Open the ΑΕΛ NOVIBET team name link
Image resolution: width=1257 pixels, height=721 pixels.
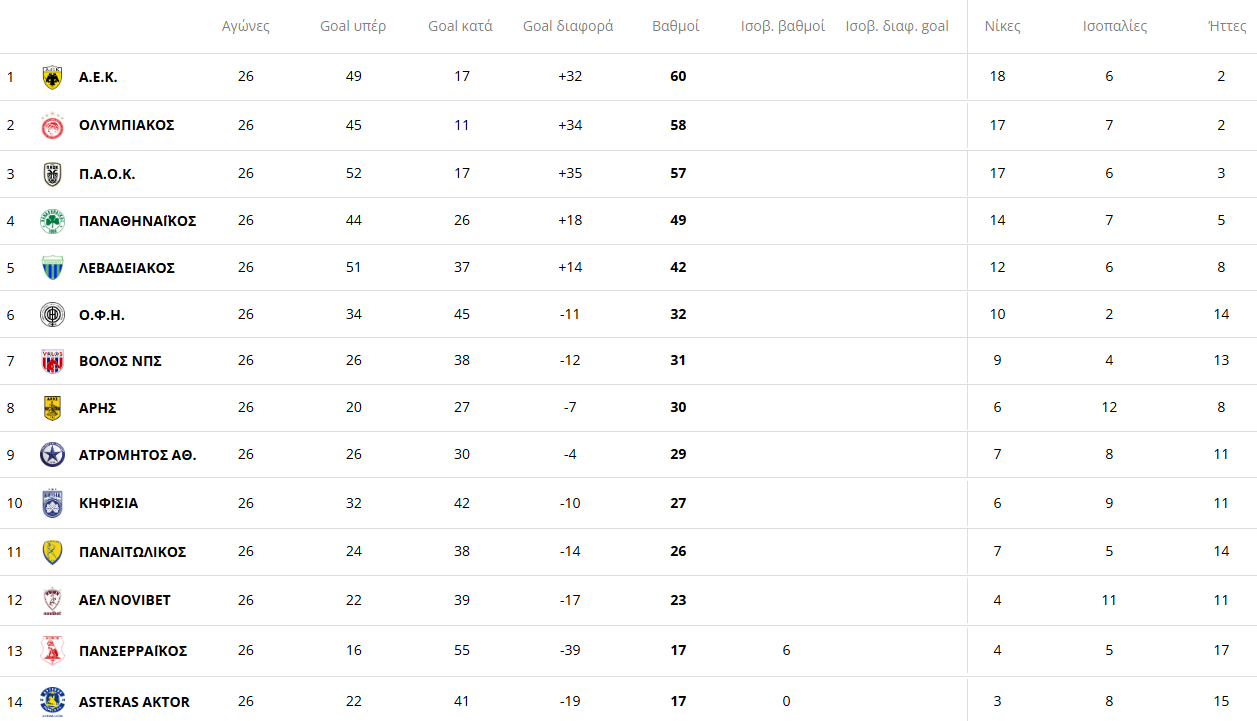pyautogui.click(x=125, y=600)
